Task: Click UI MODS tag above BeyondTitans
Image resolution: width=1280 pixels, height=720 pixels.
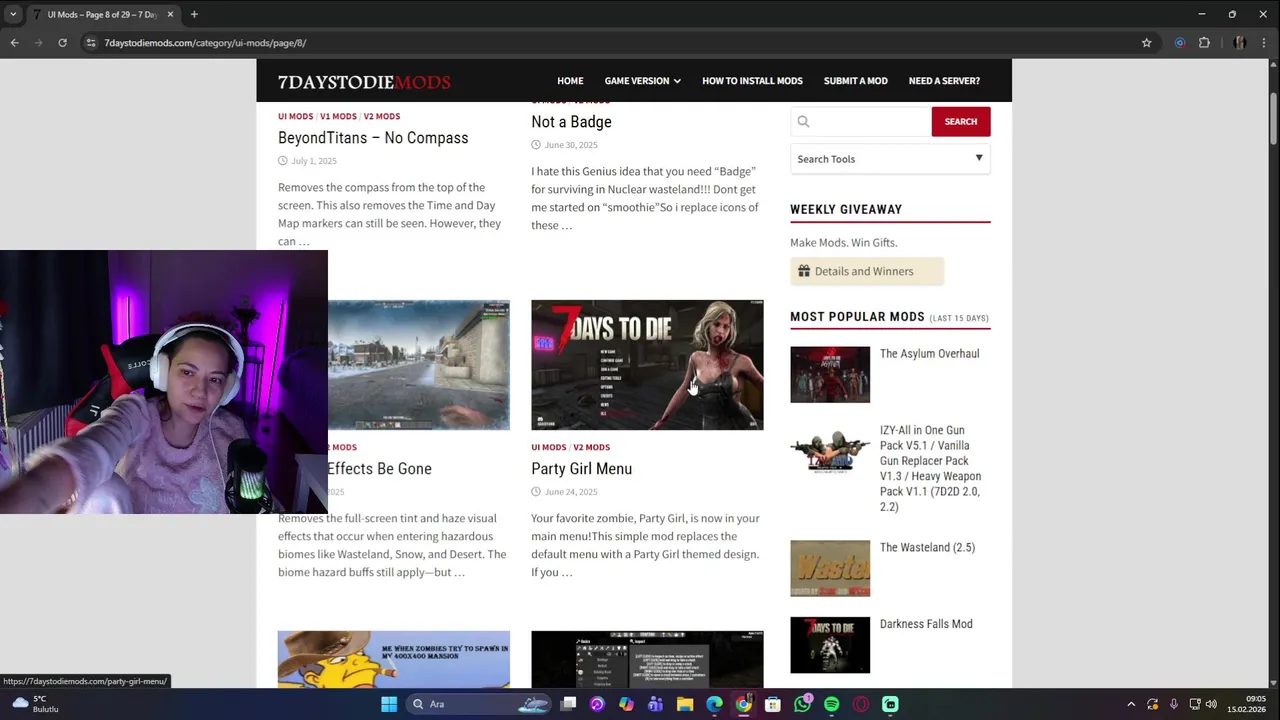Action: pos(295,116)
